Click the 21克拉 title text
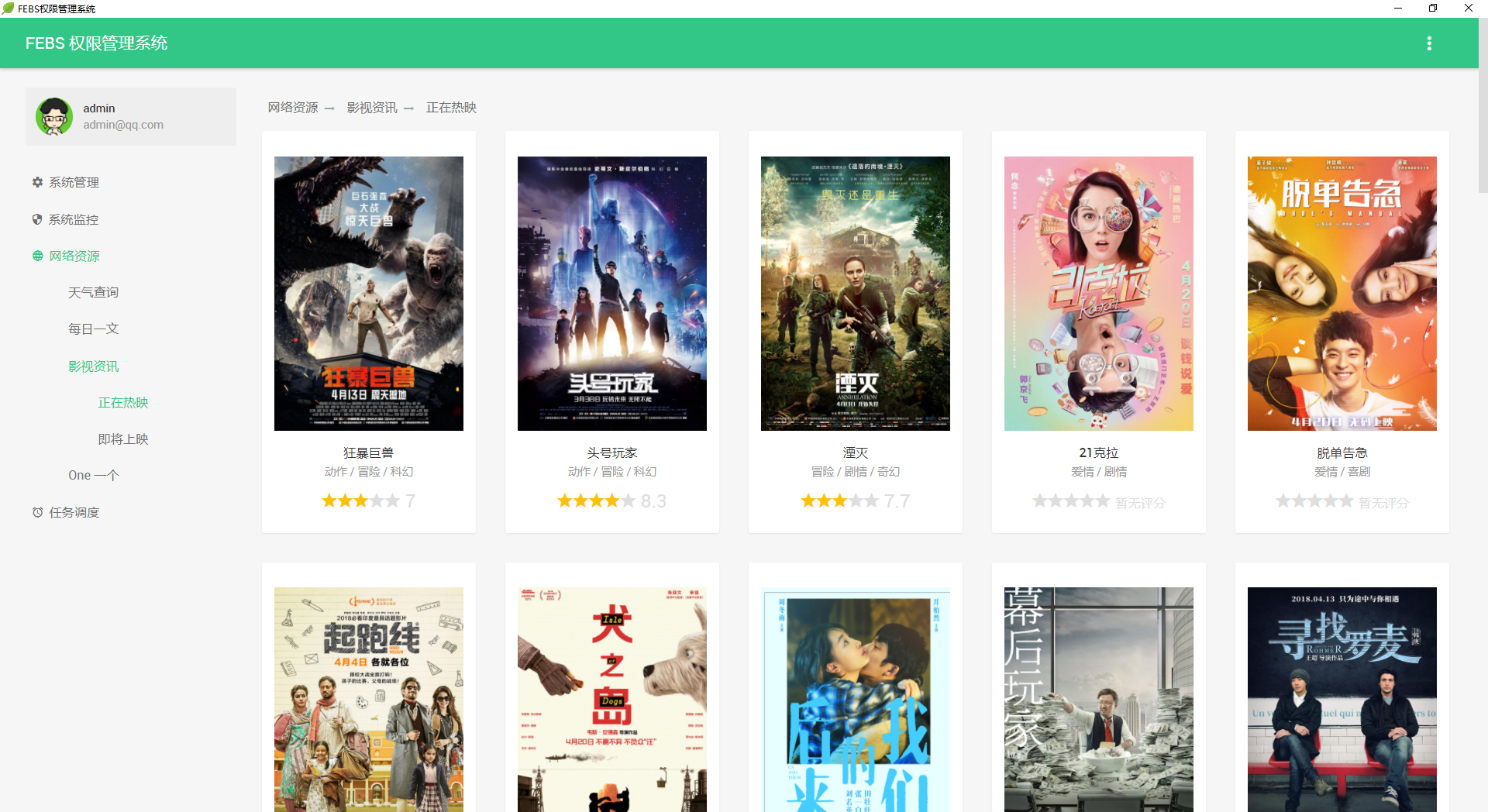This screenshot has width=1488, height=812. pyautogui.click(x=1099, y=452)
